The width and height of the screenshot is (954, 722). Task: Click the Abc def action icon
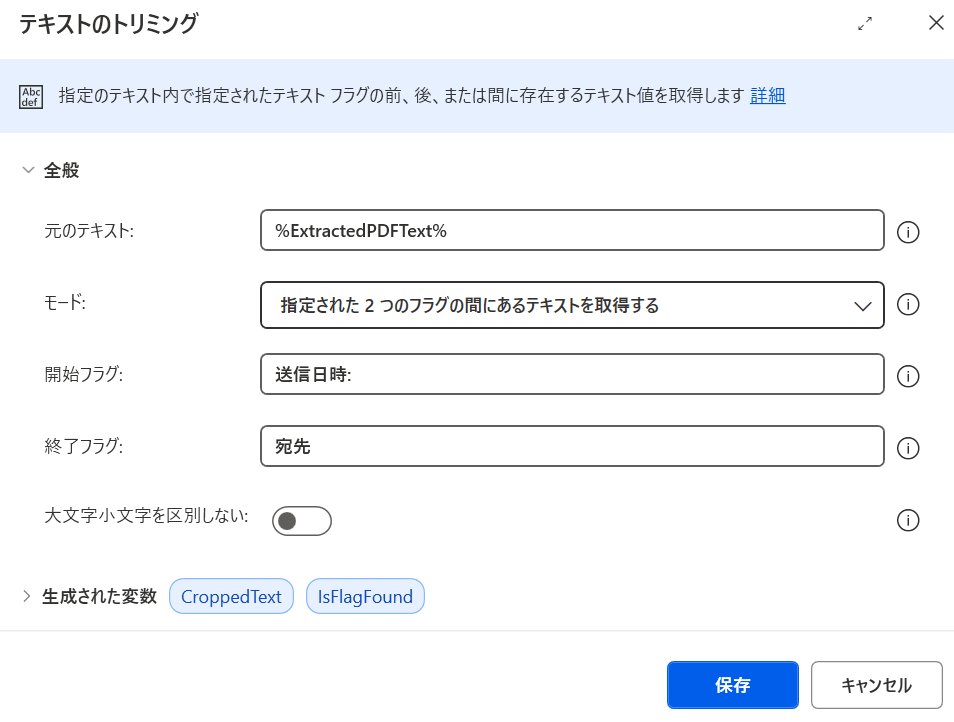(31, 97)
